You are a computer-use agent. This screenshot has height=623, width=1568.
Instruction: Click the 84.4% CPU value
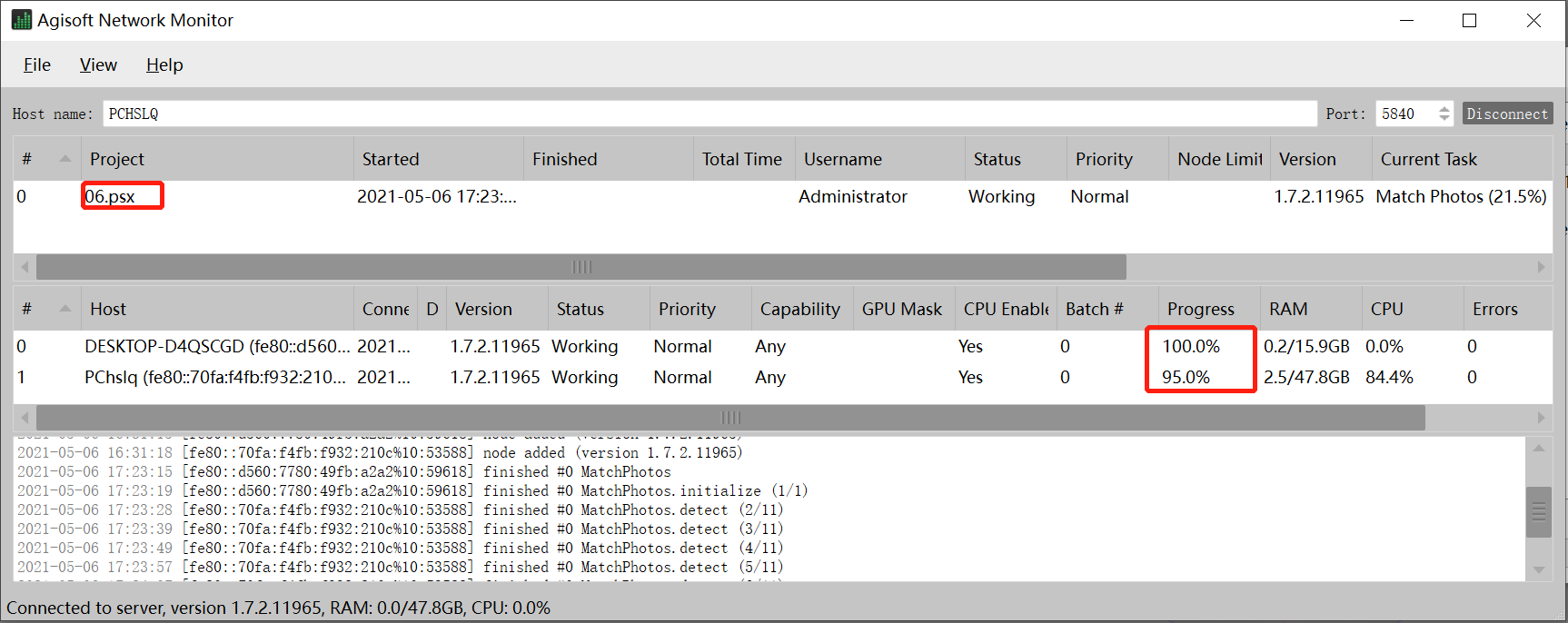(x=1389, y=377)
